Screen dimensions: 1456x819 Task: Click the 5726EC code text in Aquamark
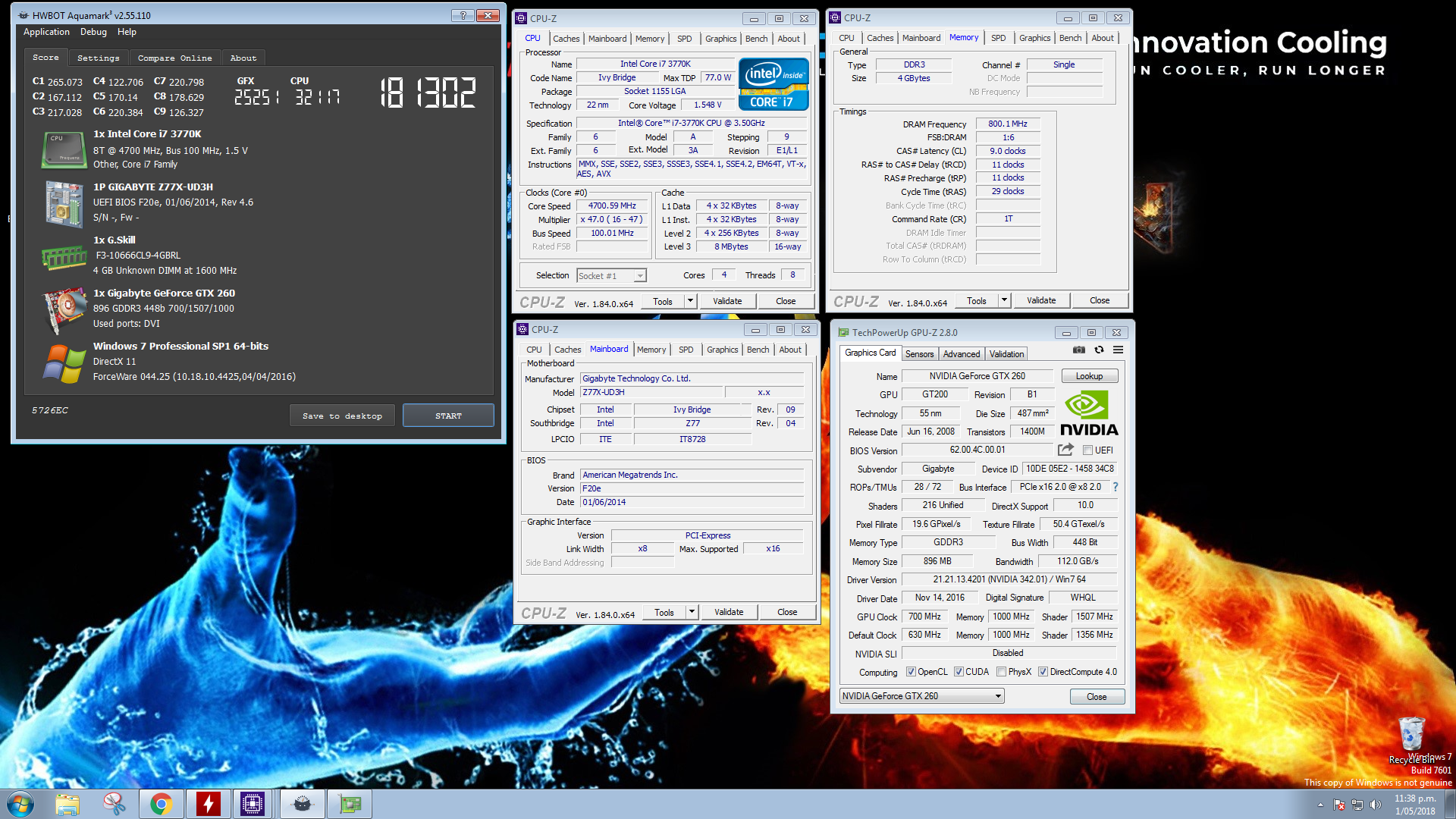[x=50, y=410]
